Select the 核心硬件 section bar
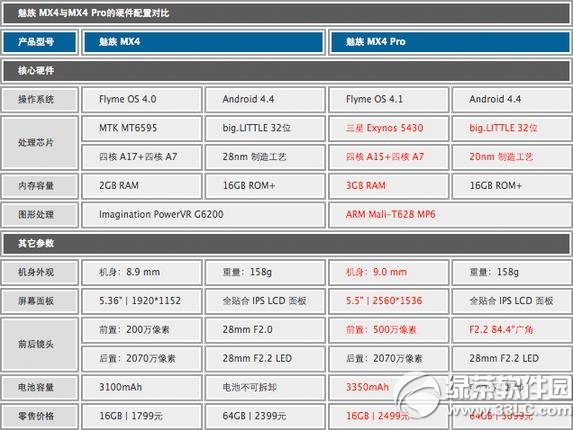Viewport: 573px width, 430px height. point(286,71)
